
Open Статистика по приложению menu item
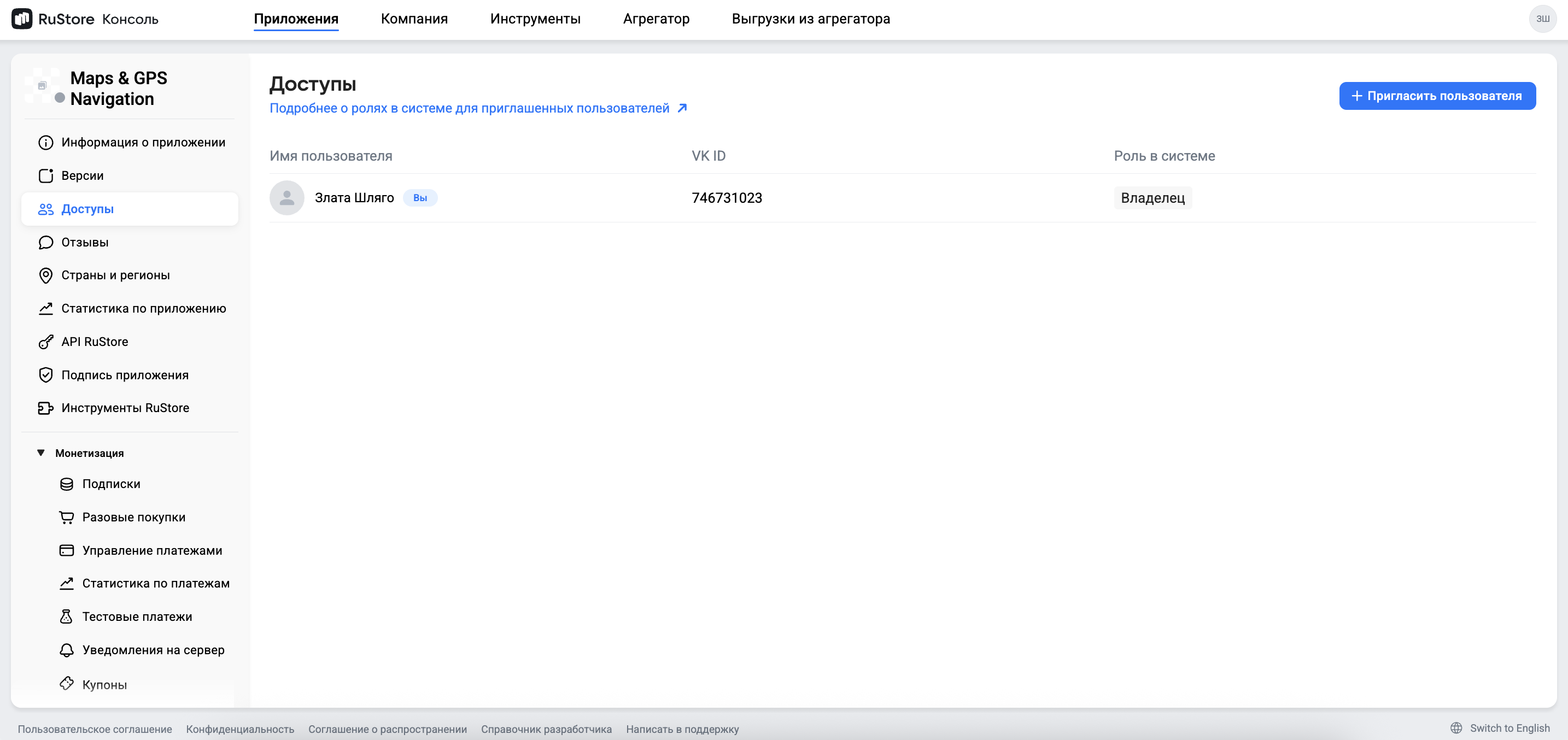point(143,309)
